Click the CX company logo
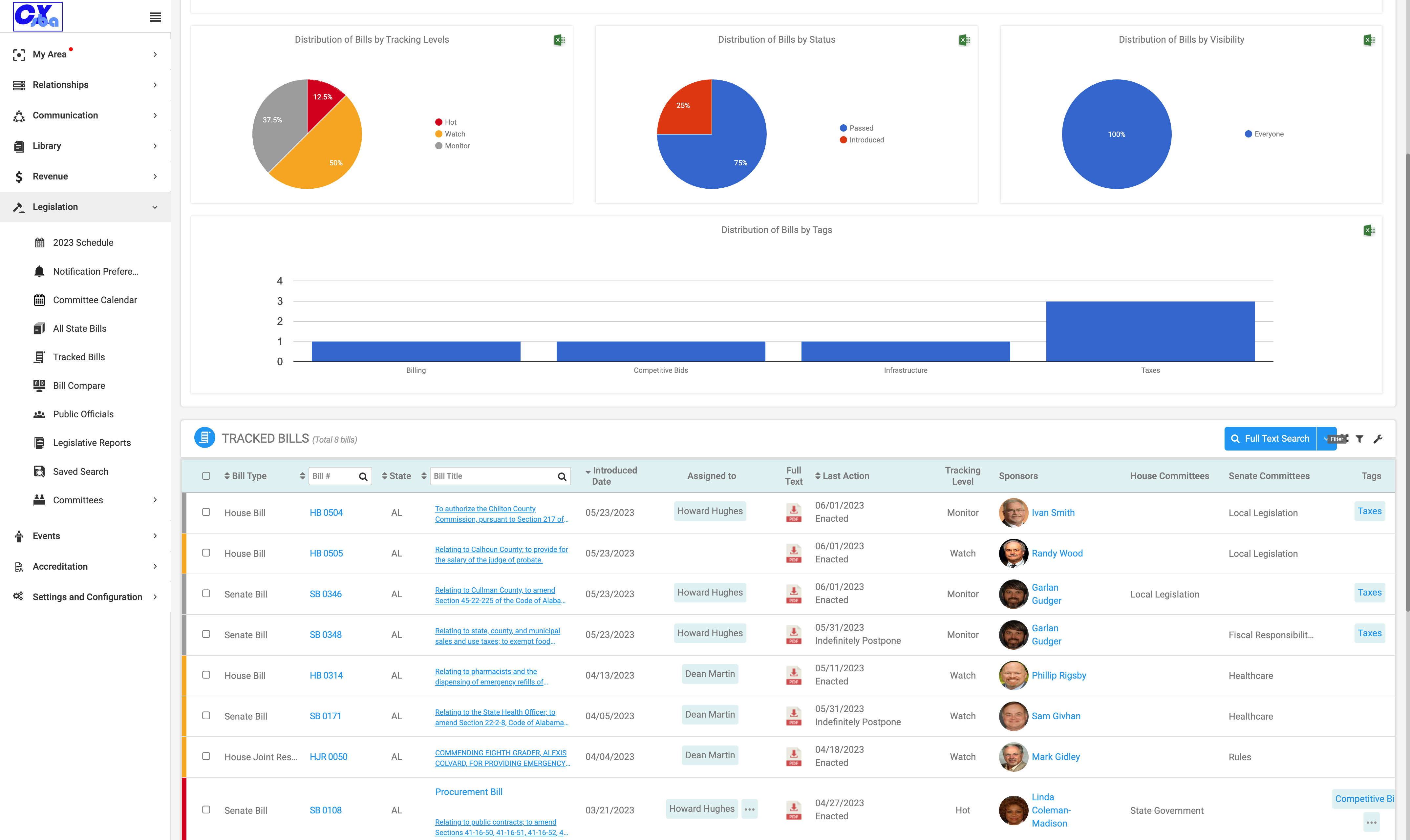The width and height of the screenshot is (1410, 840). coord(38,16)
